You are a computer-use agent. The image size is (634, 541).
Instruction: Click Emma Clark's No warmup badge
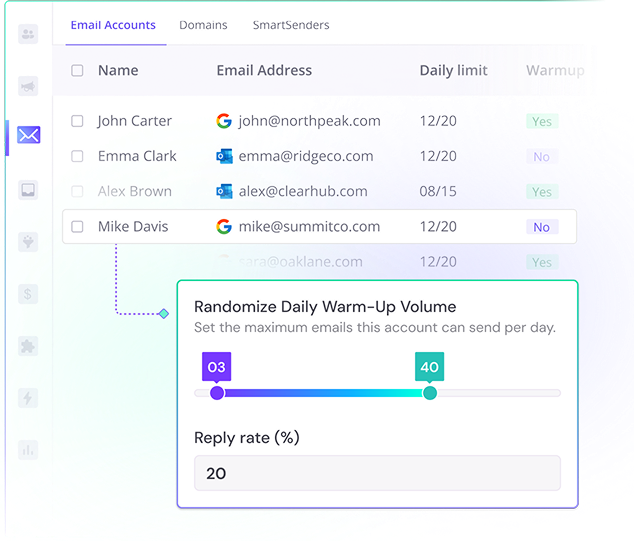[x=542, y=156]
